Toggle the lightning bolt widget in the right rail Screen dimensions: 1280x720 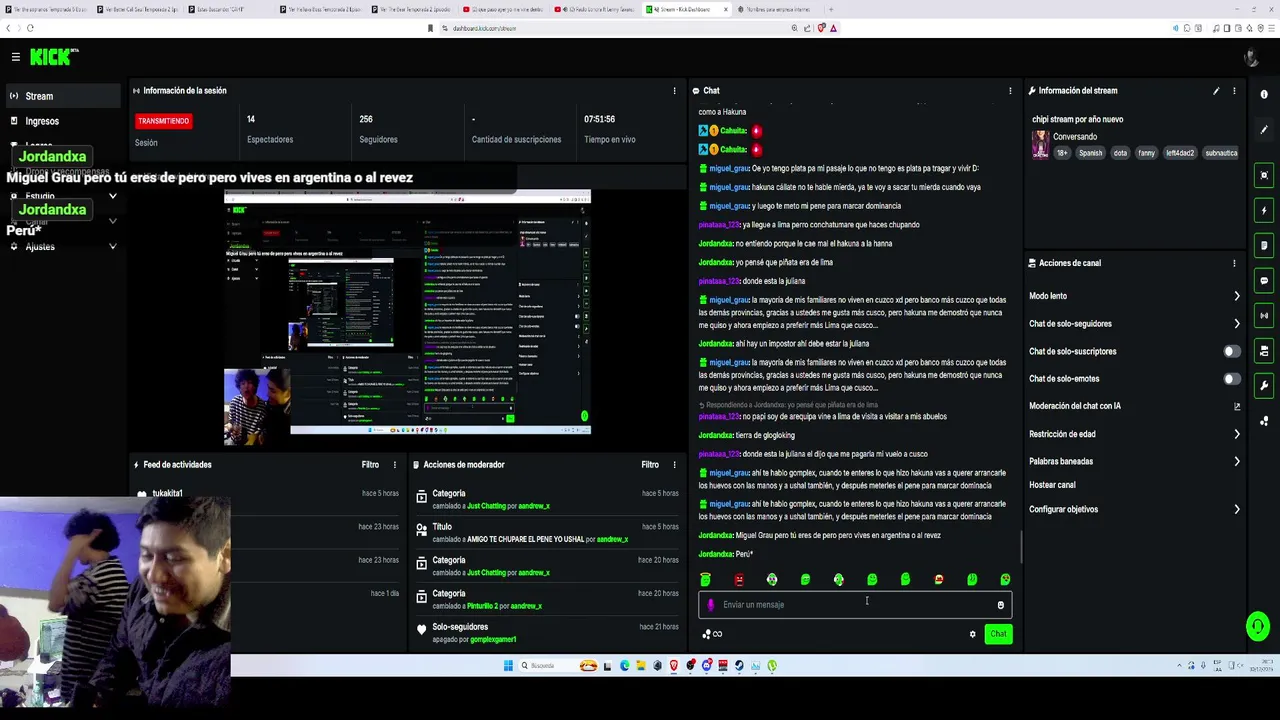1264,211
